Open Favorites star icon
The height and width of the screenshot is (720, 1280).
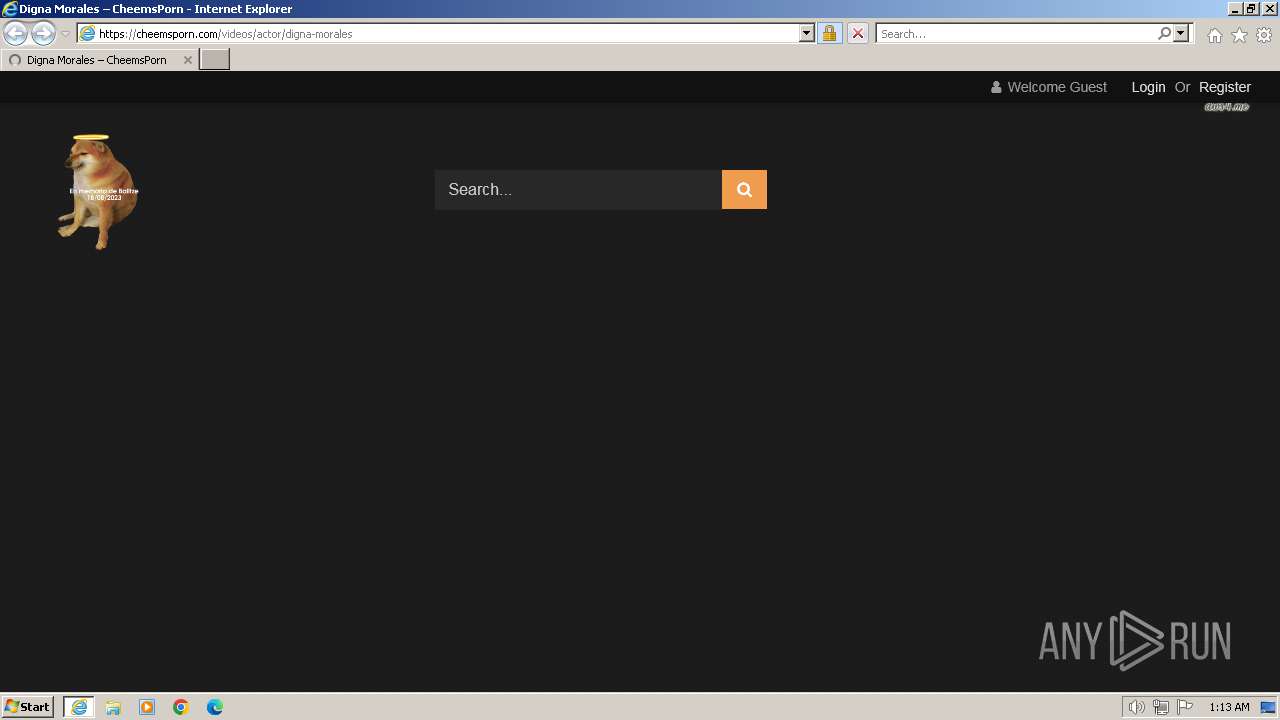[x=1239, y=35]
